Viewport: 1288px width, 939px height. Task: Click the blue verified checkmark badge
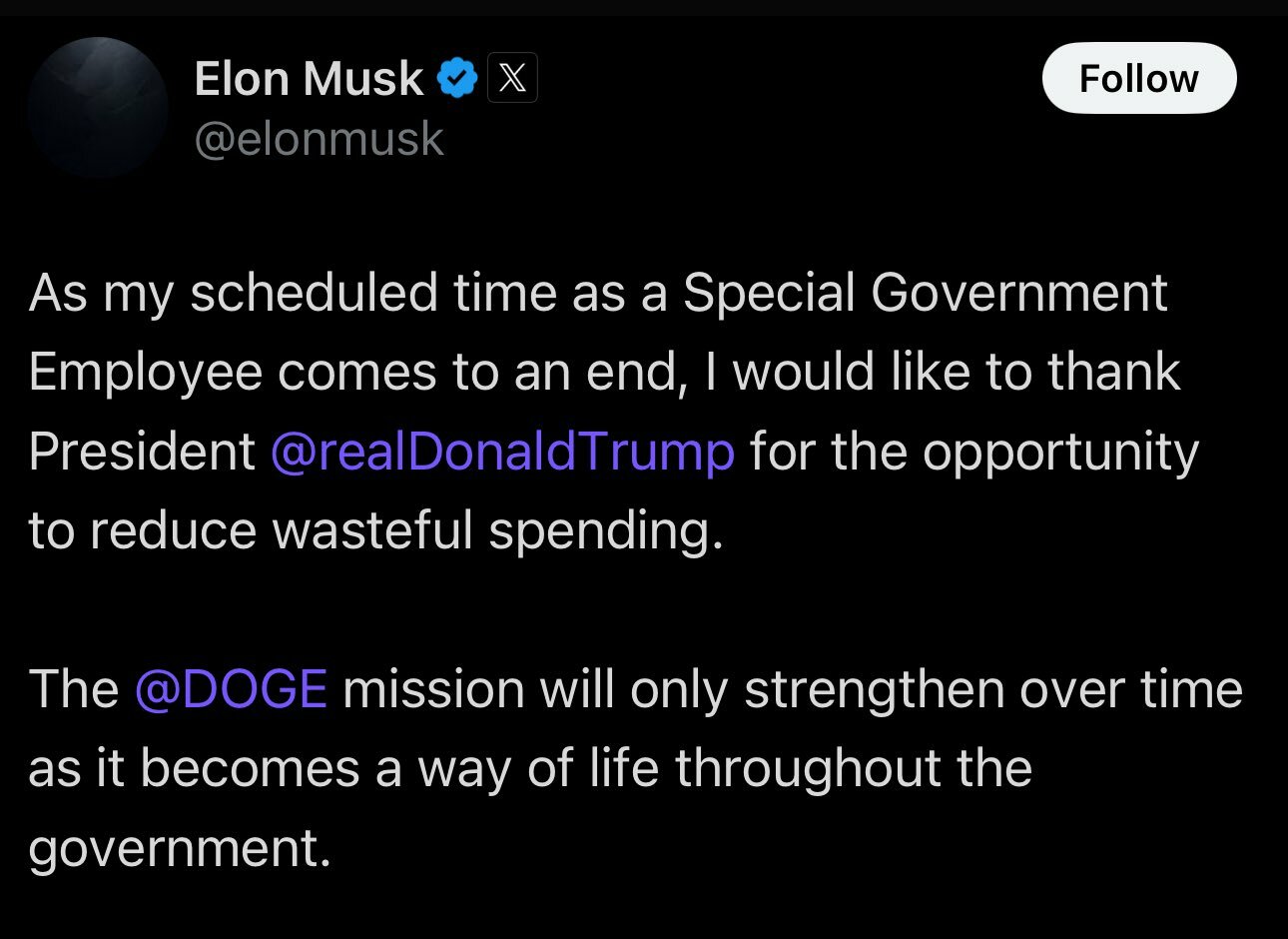pyautogui.click(x=457, y=78)
